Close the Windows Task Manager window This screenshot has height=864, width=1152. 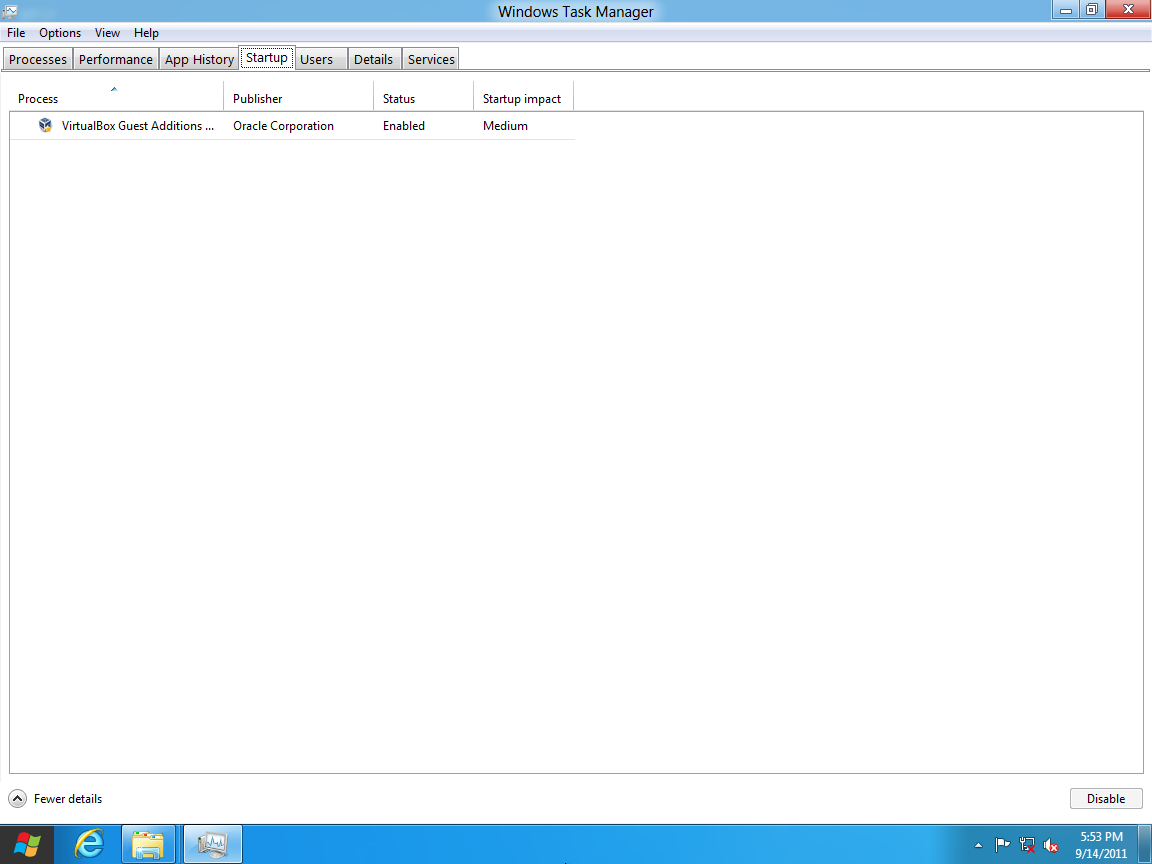click(1128, 10)
